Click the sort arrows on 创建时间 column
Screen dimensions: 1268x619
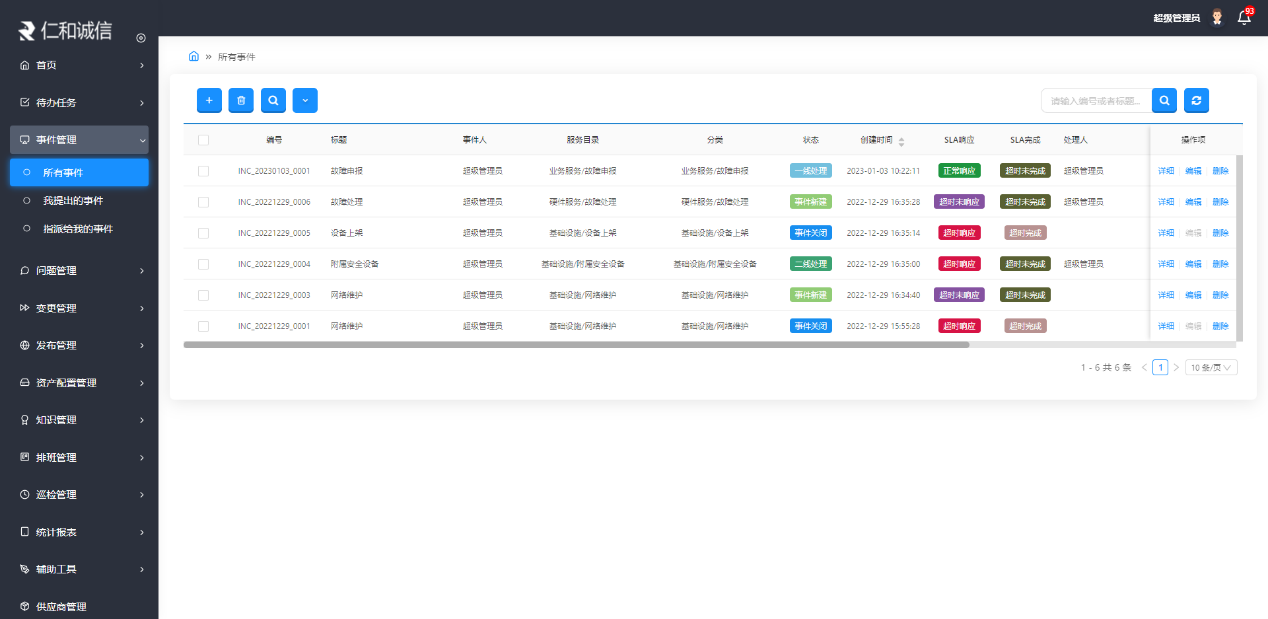901,141
